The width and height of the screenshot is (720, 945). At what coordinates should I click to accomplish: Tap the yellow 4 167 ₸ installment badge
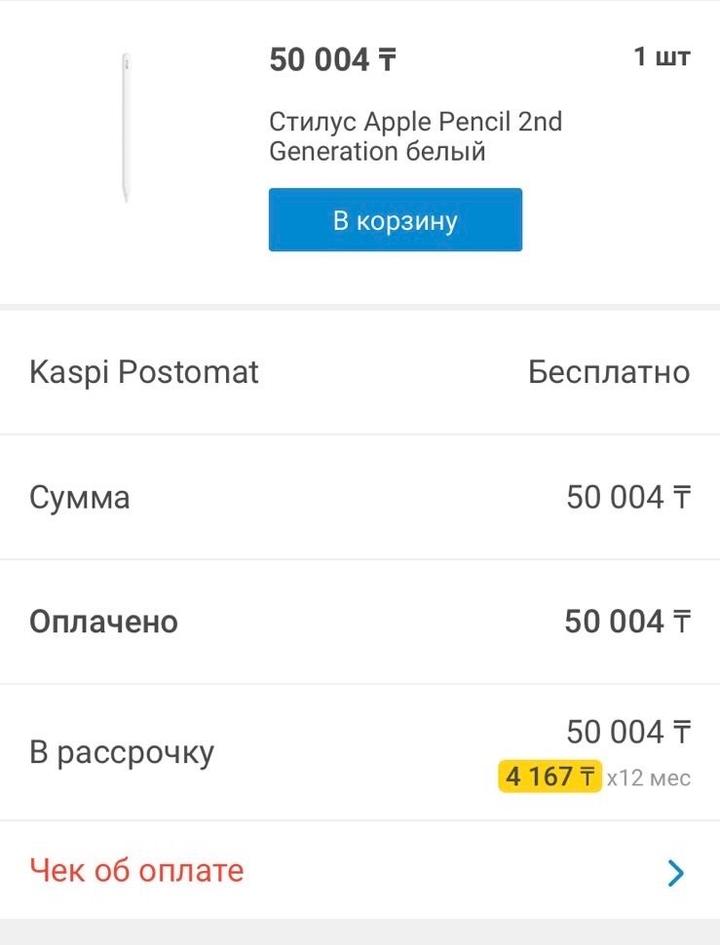pos(550,777)
